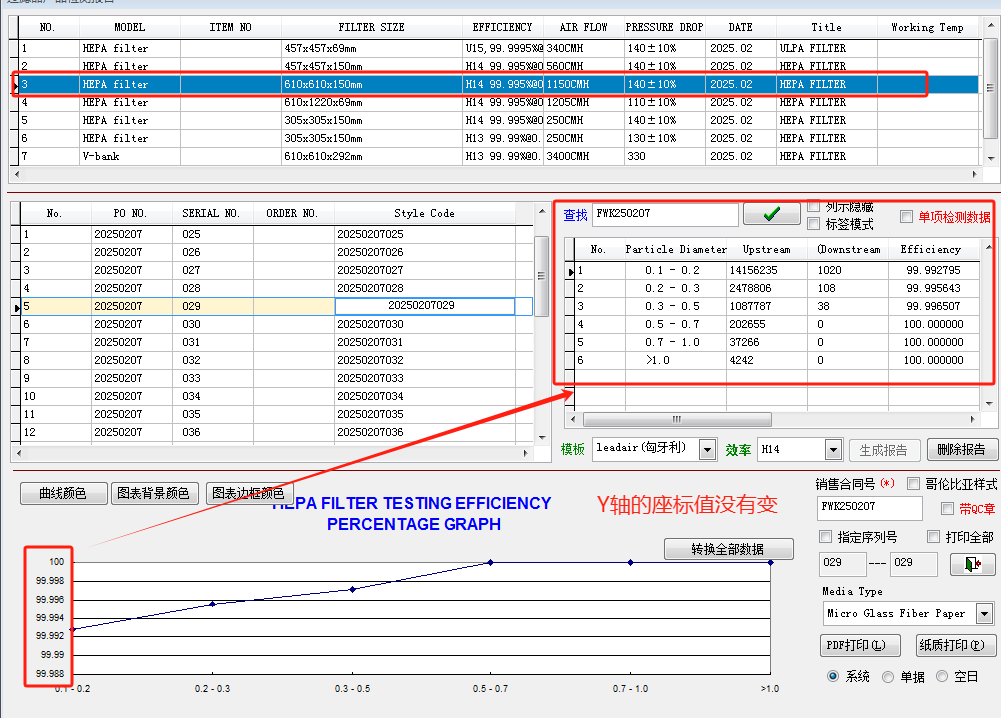Click the Particle Diameter column header
The width and height of the screenshot is (1001, 718).
pos(675,250)
